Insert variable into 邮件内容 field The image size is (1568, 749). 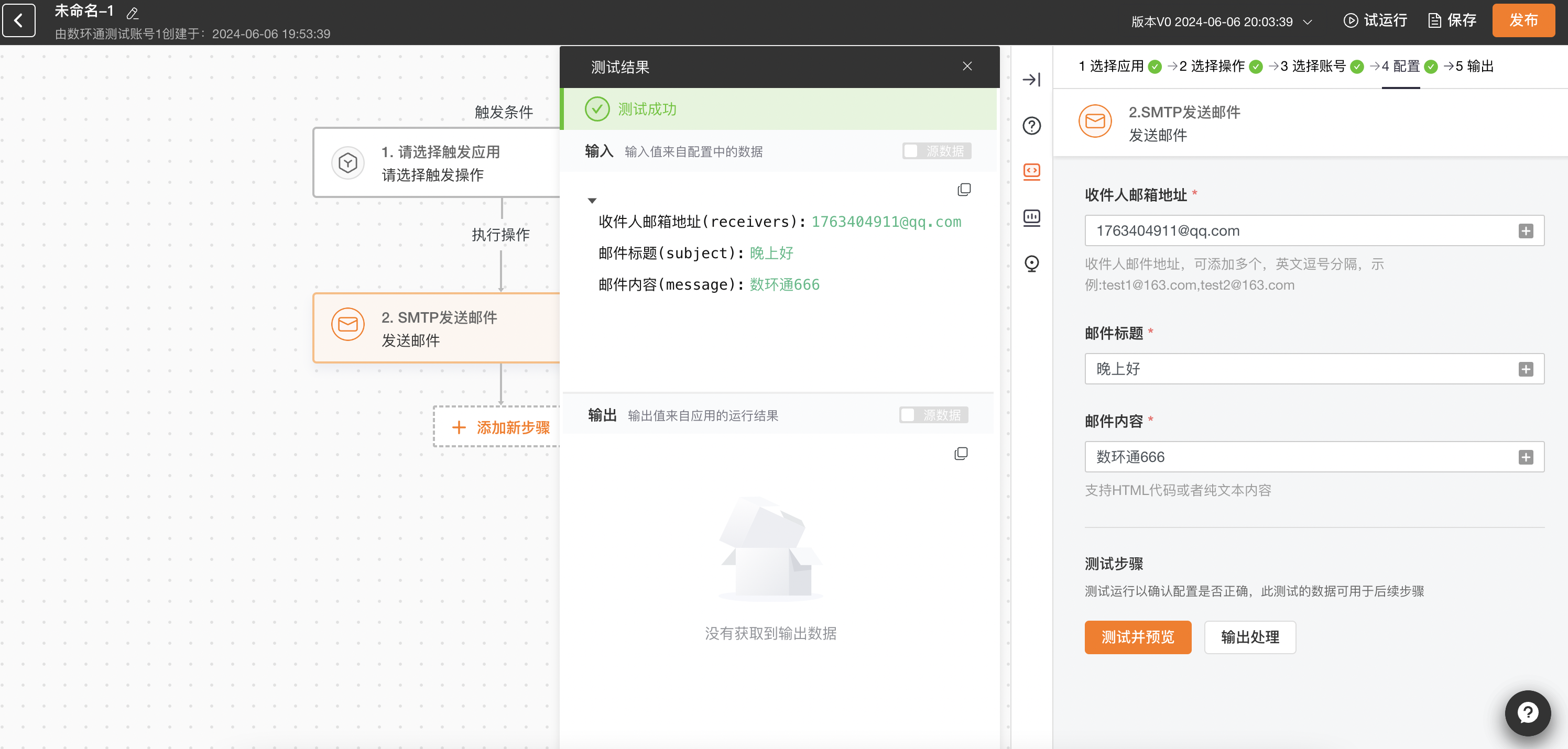[1526, 457]
